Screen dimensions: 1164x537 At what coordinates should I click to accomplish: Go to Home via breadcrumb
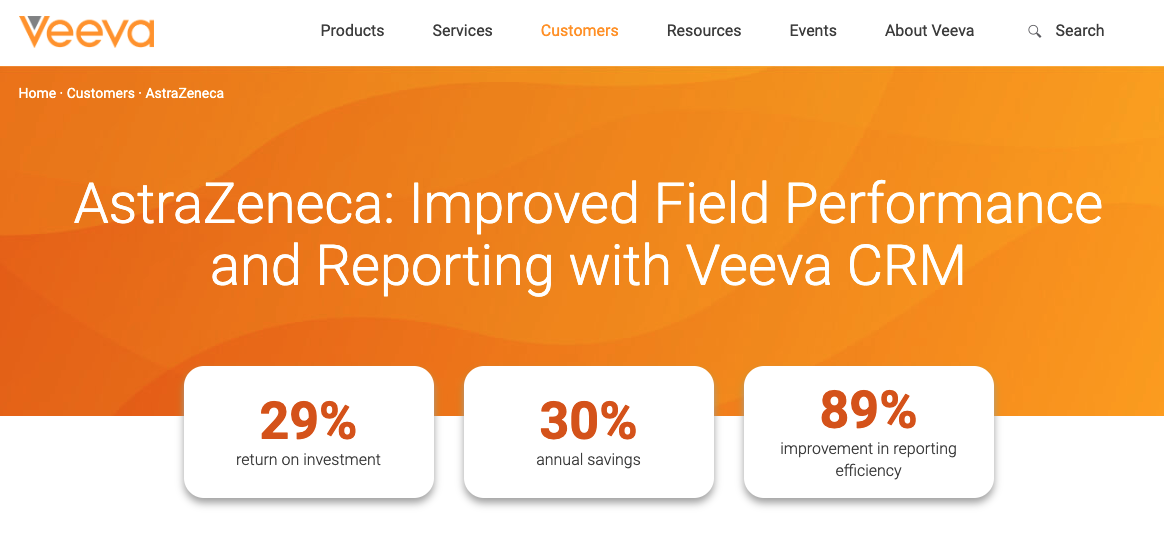(x=37, y=93)
